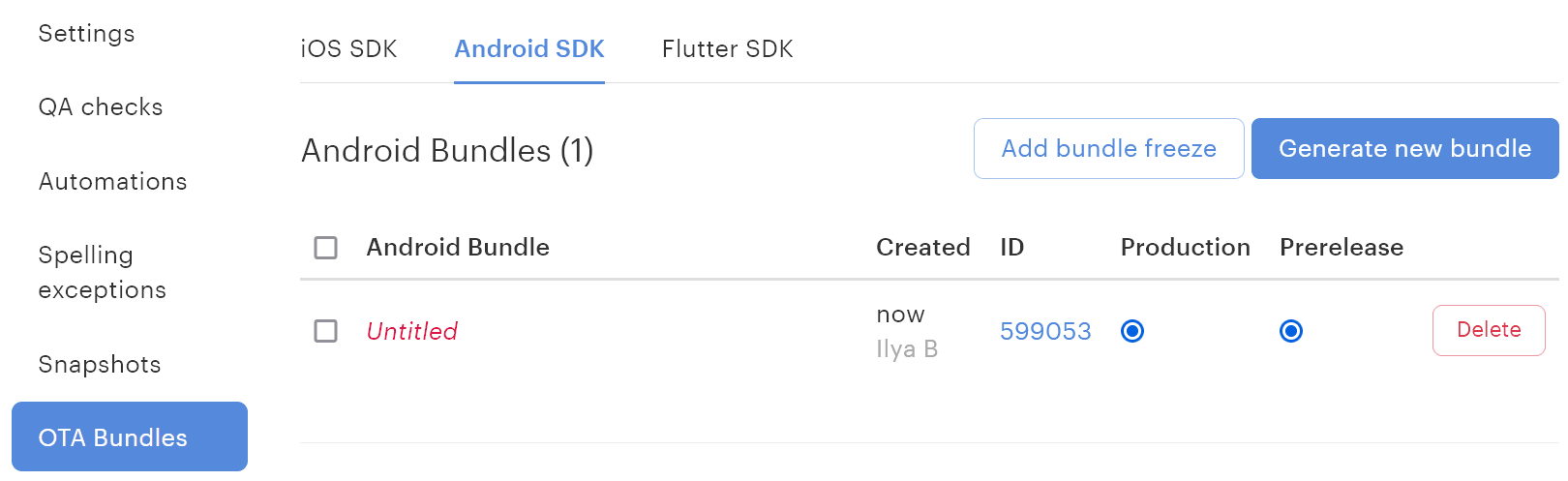Screen dimensions: 1568x481
Task: Select OTA Bundles in sidebar
Action: coord(129,437)
